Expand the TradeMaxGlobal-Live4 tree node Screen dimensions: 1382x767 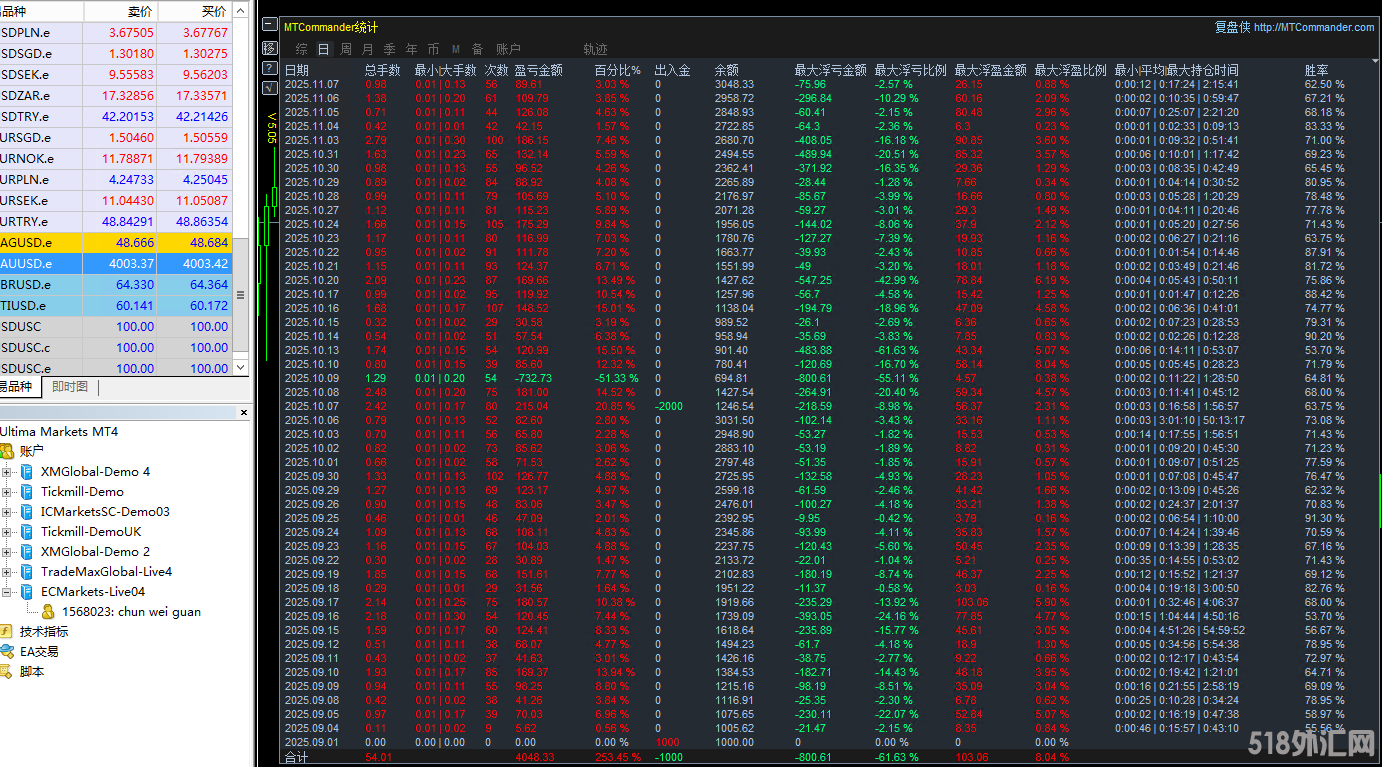click(x=7, y=572)
